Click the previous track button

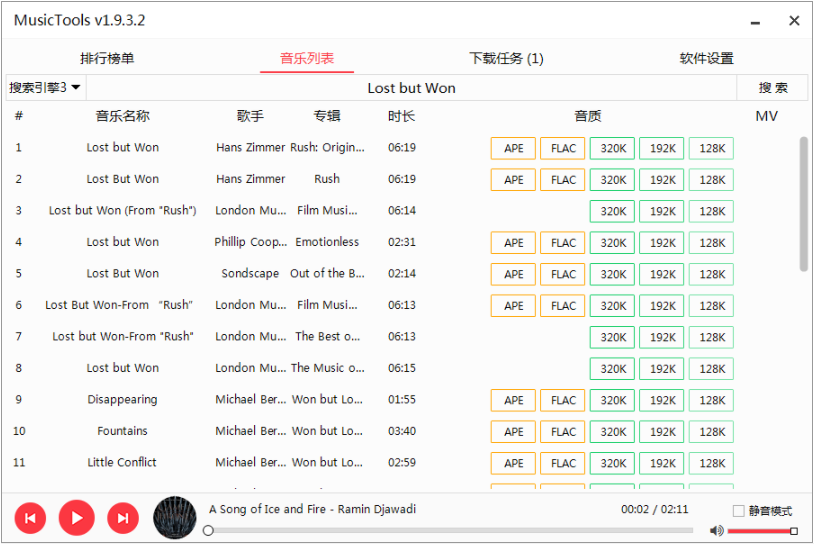tap(30, 518)
